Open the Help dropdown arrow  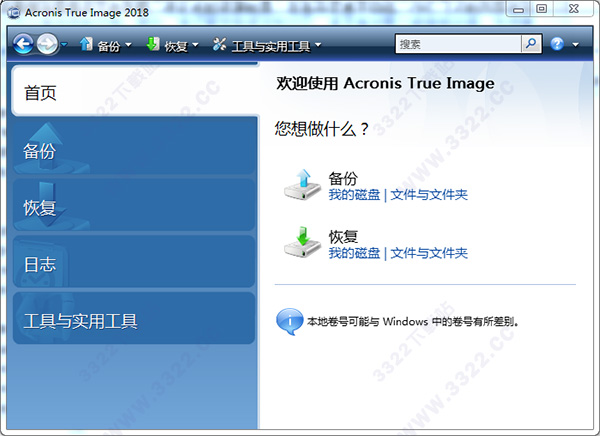(x=575, y=45)
